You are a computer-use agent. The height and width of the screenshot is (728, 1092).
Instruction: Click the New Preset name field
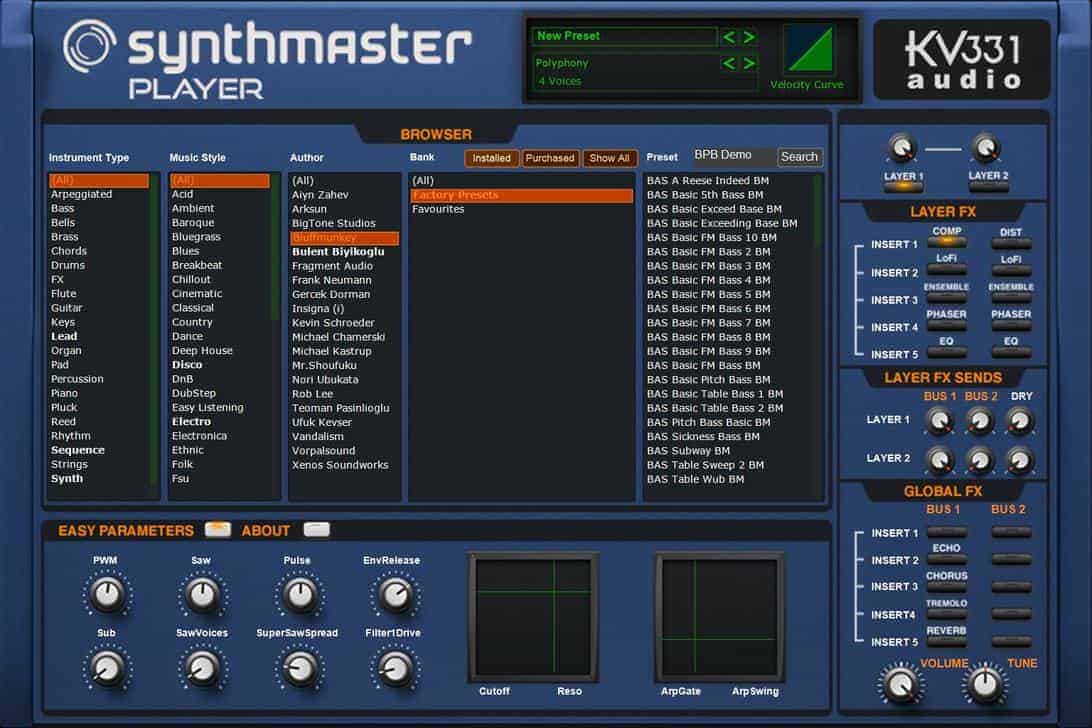(625, 36)
